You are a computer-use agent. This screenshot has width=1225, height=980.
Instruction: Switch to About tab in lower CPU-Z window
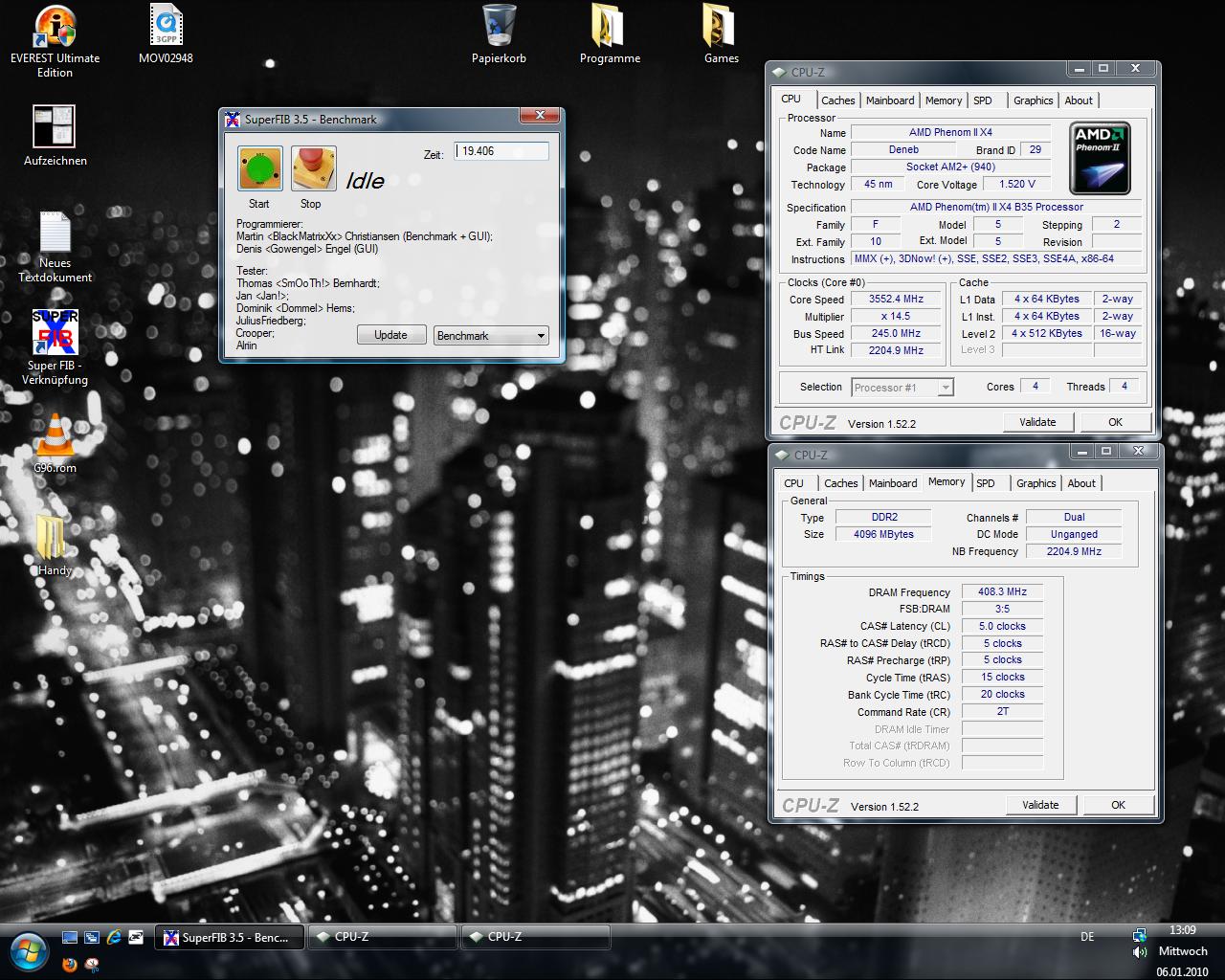pyautogui.click(x=1081, y=483)
